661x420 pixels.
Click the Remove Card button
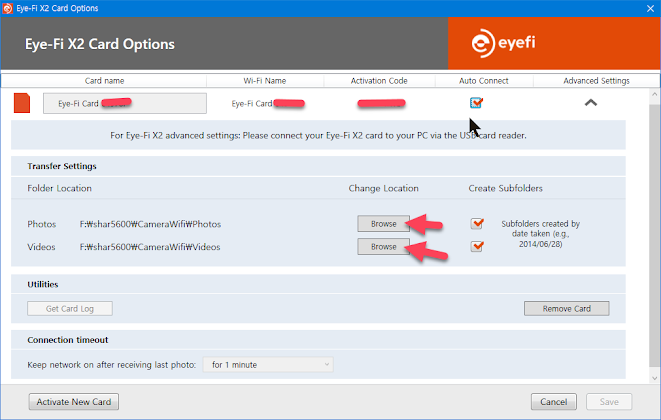[567, 309]
